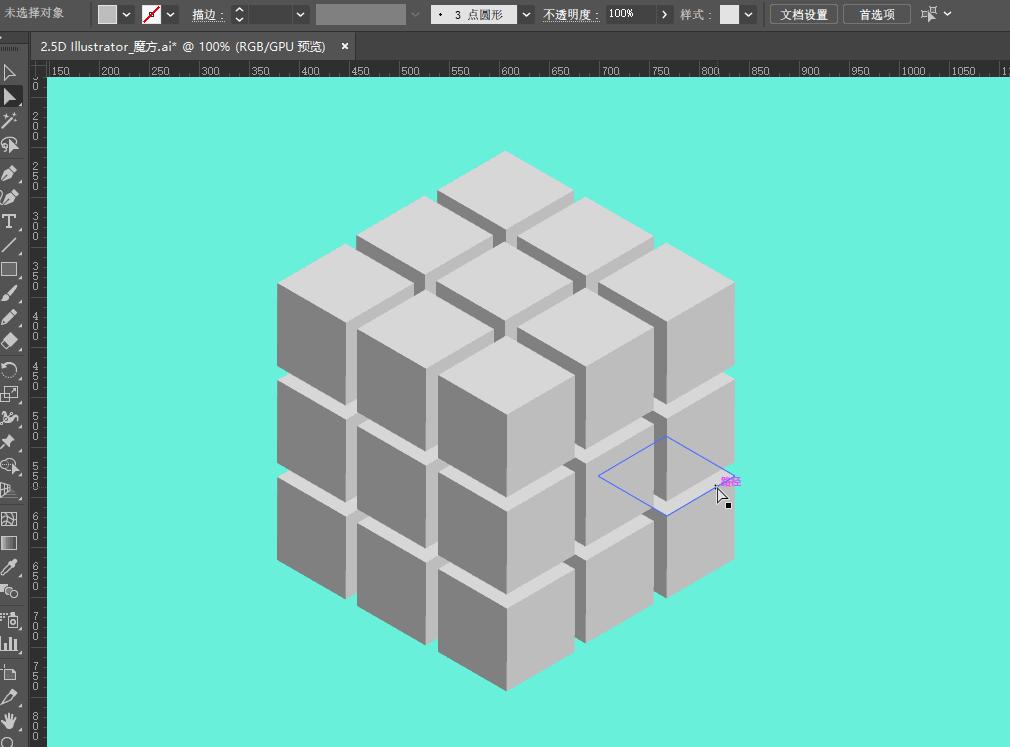This screenshot has width=1010, height=747.
Task: Click the stroke weight stepper arrows
Action: [239, 15]
